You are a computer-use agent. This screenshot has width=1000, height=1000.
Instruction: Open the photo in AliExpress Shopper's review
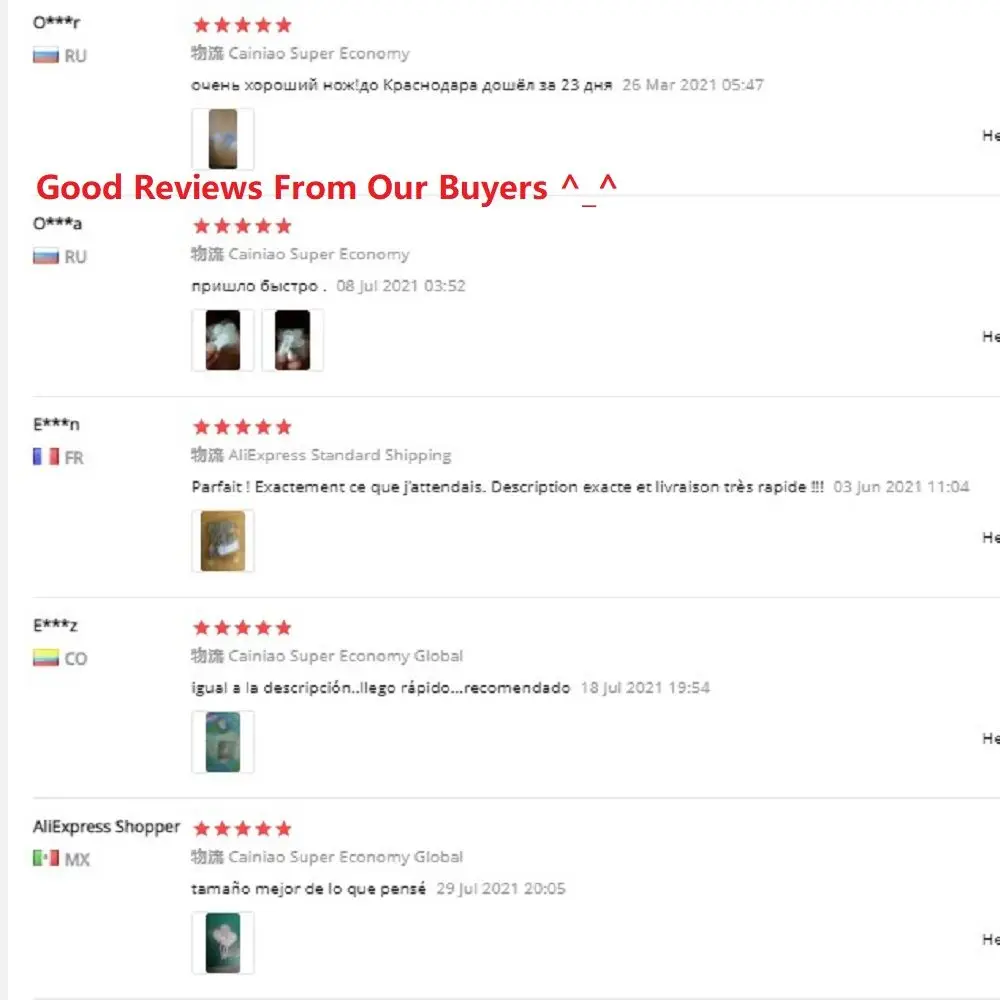pos(223,943)
